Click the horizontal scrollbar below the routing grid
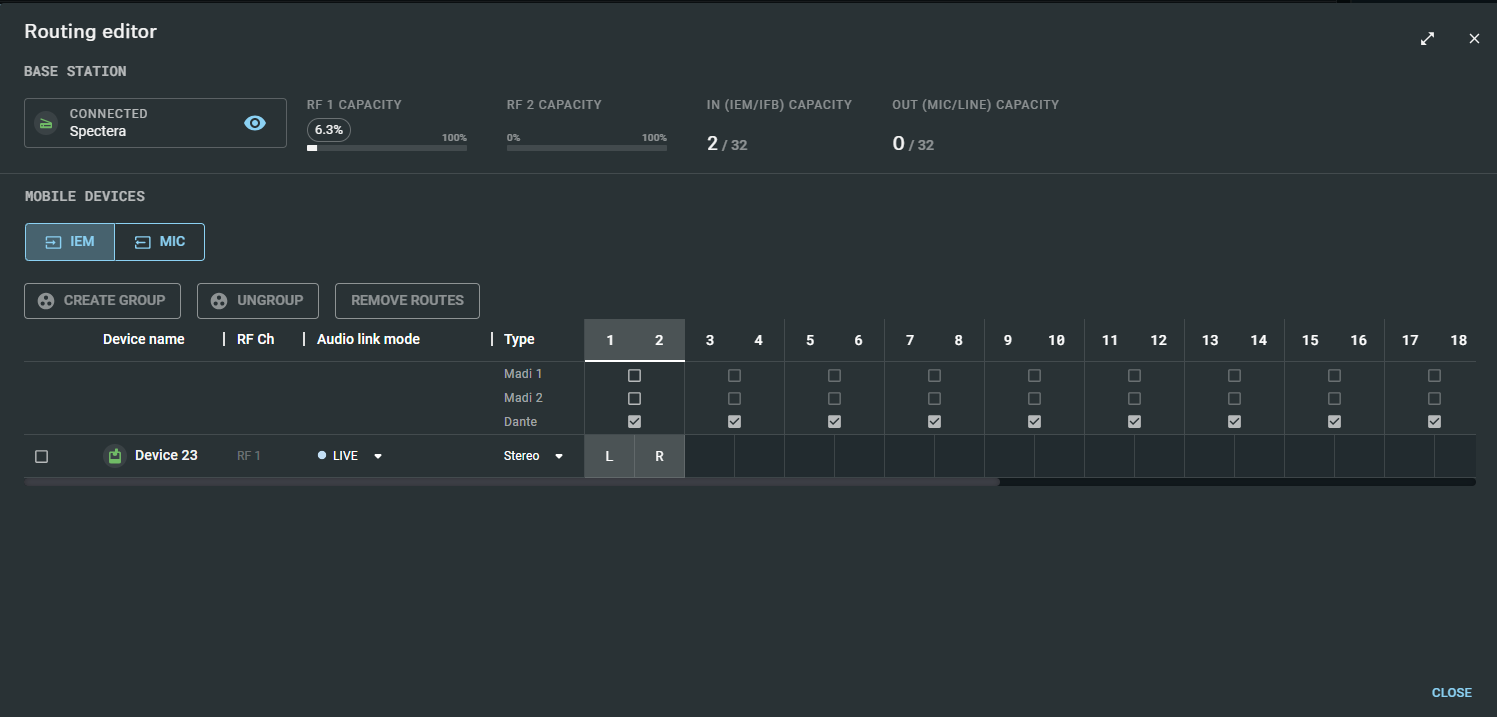The image size is (1497, 717). click(511, 481)
